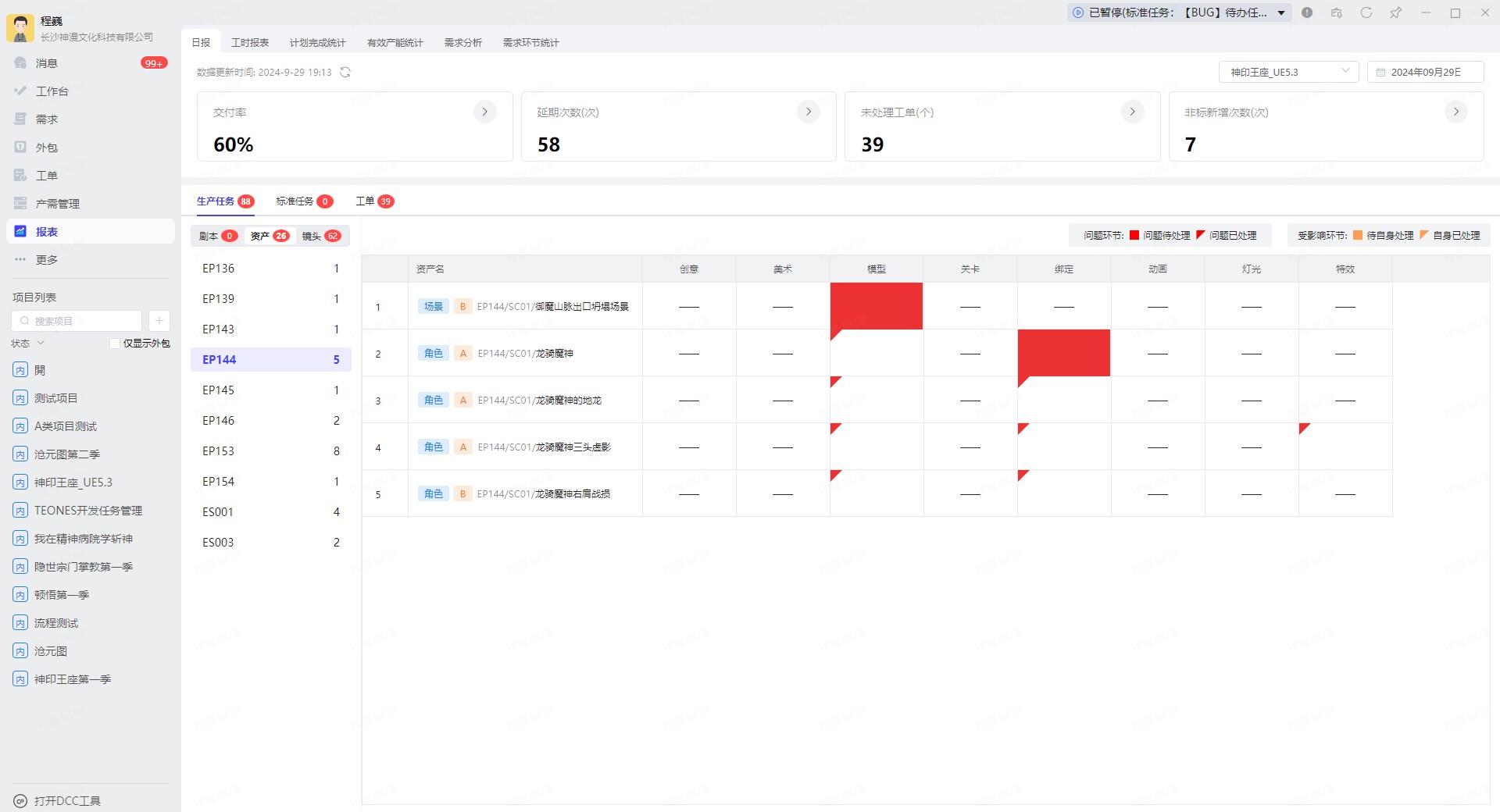Switch to the 剧本 segment filter
This screenshot has height=812, width=1500.
tap(218, 236)
